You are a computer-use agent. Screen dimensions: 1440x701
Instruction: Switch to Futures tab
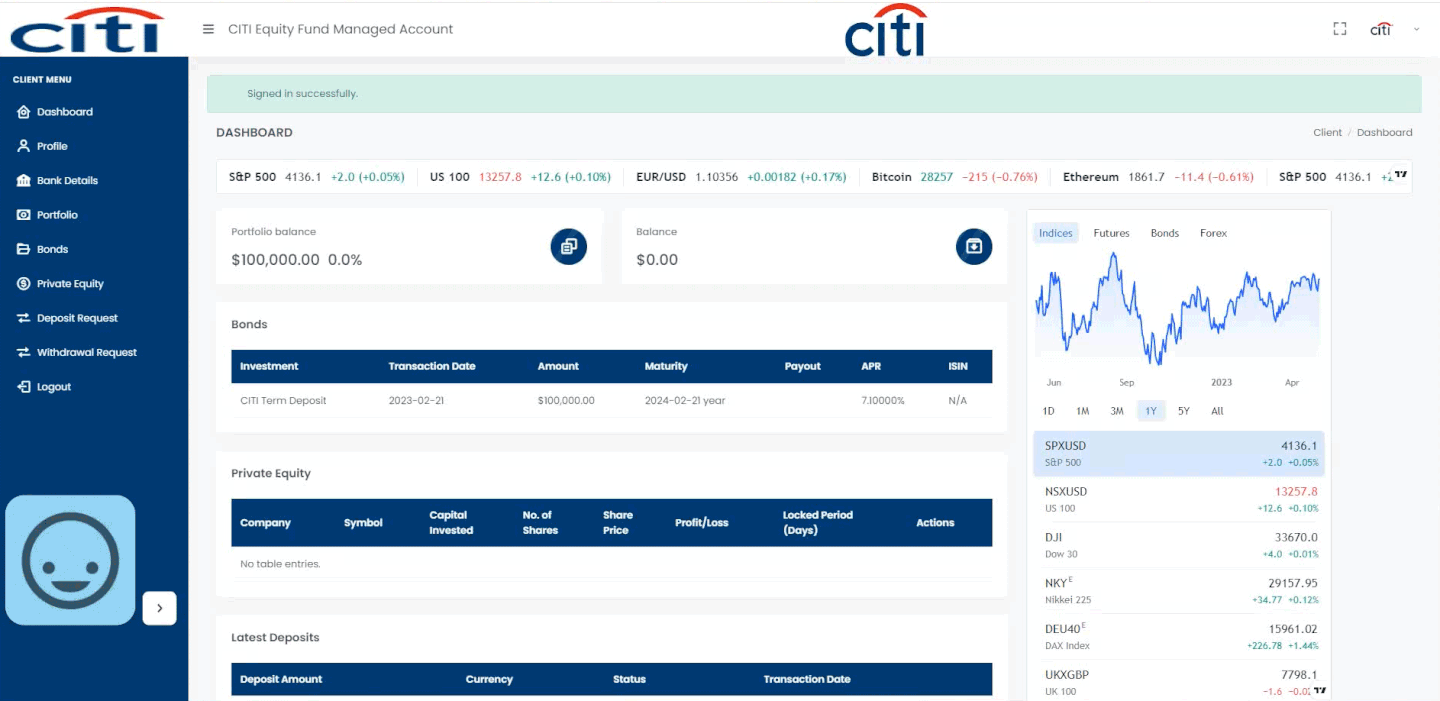coord(1111,233)
